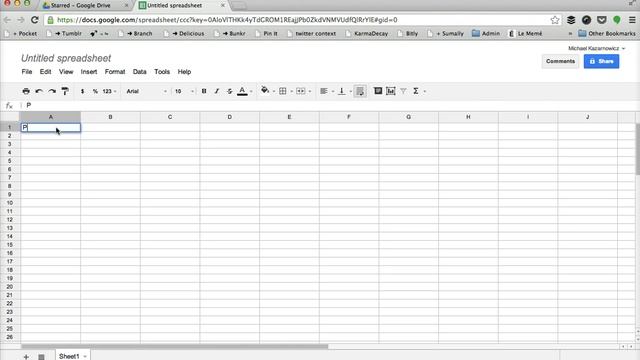The image size is (640, 360).
Task: Toggle Wrap text button
Action: pos(360,91)
